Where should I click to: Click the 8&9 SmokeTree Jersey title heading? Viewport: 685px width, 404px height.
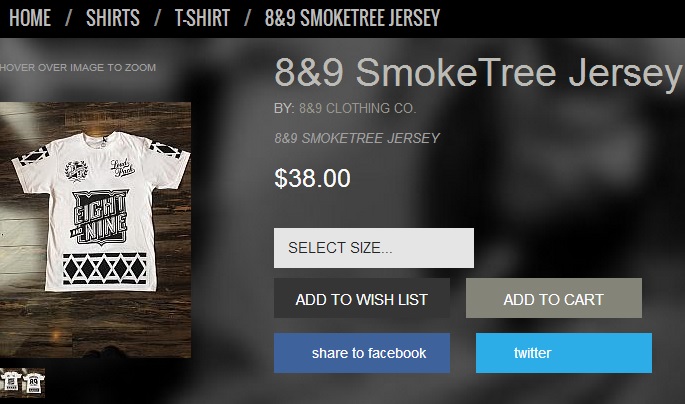tap(478, 73)
